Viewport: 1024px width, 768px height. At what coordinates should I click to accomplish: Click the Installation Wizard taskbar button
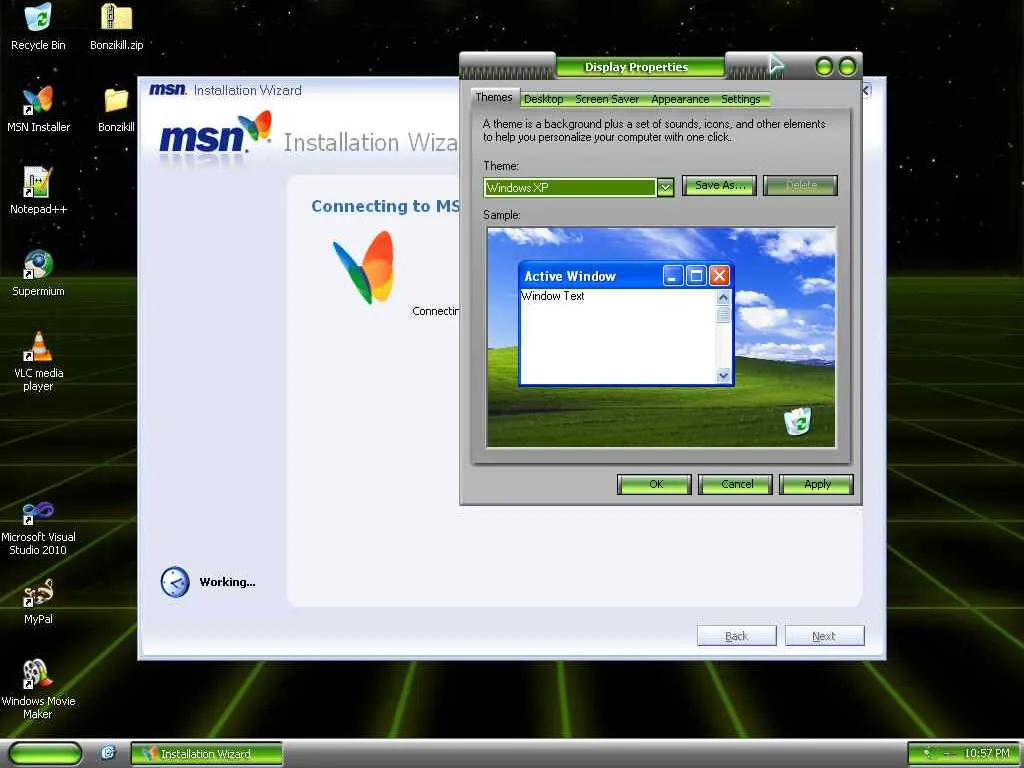[206, 754]
